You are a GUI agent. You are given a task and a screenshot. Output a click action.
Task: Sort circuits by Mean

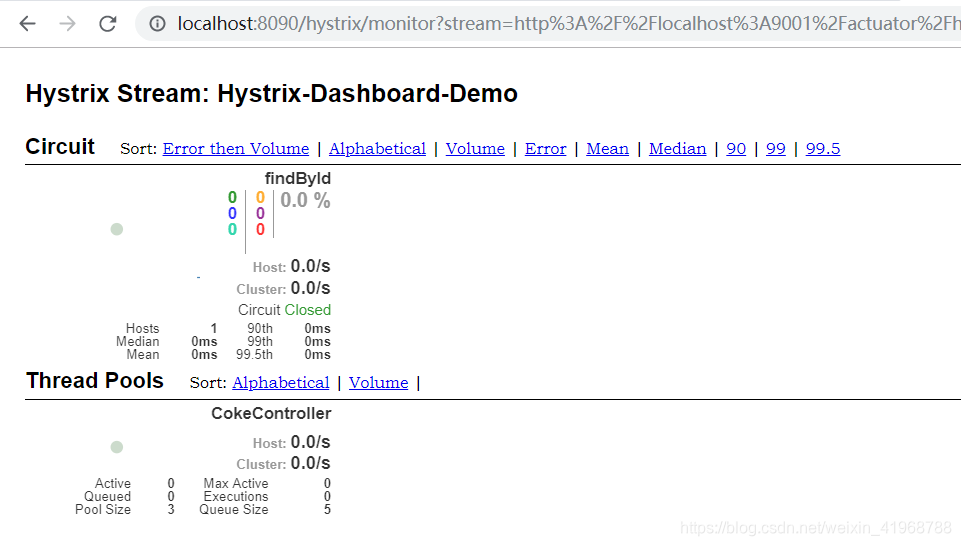607,148
